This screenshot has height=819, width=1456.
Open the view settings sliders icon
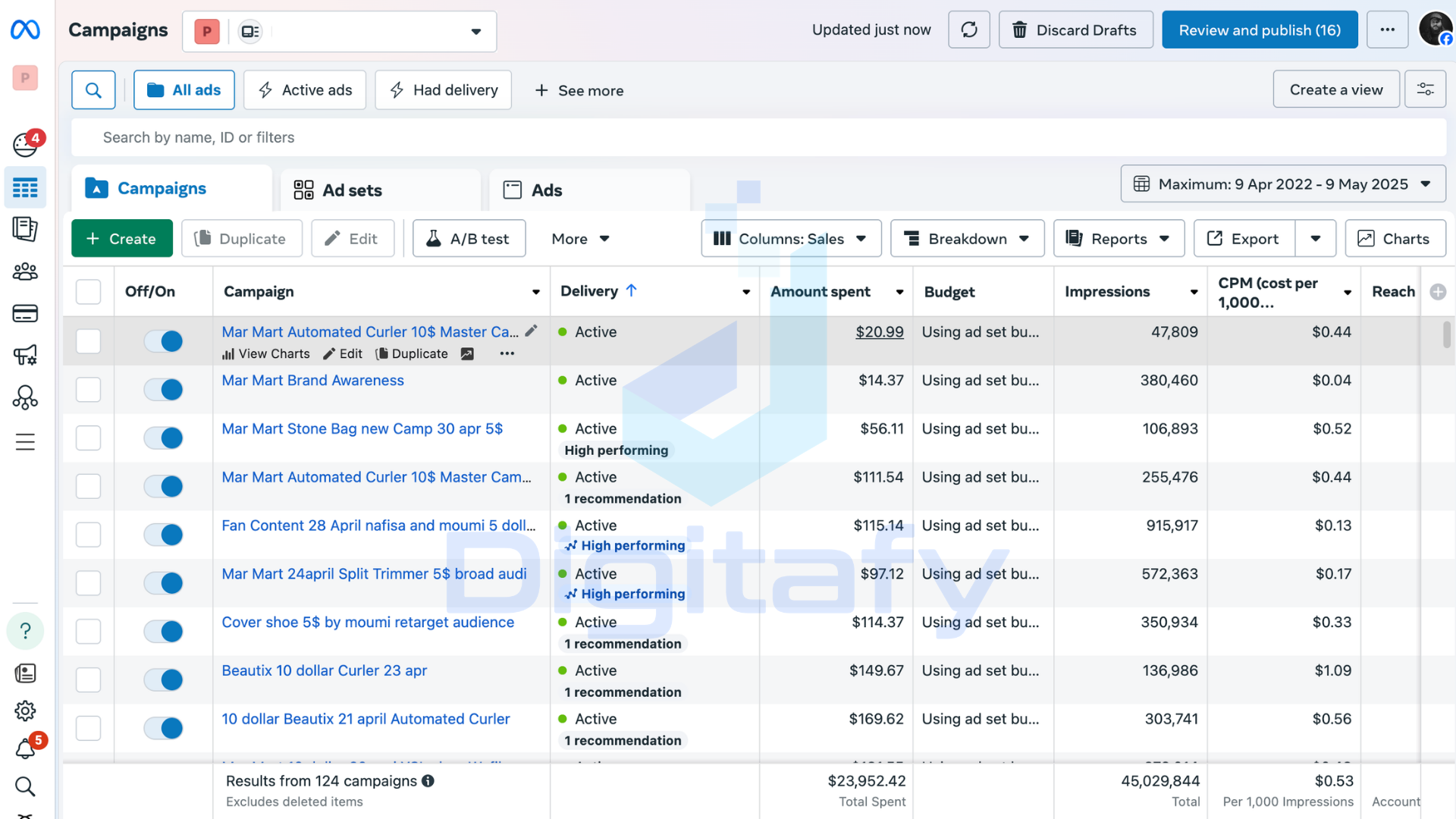tap(1425, 89)
